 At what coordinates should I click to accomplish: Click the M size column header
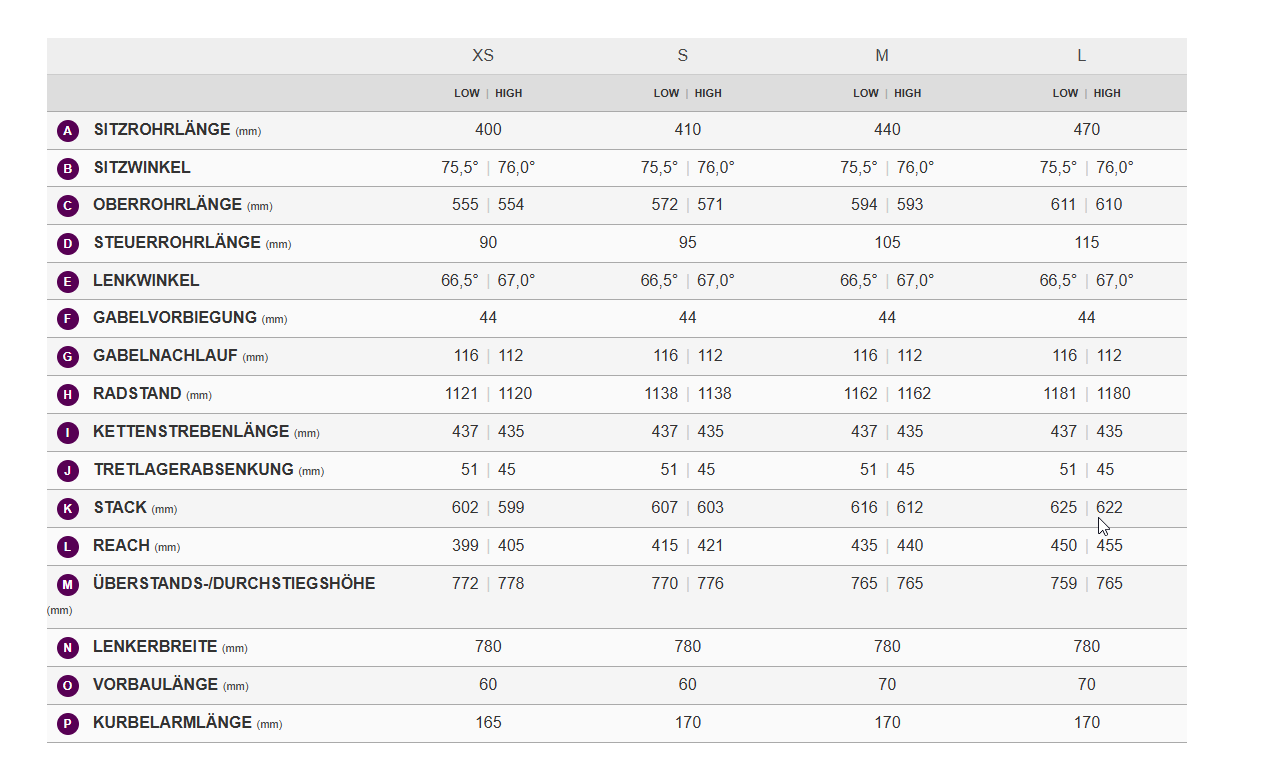point(882,56)
